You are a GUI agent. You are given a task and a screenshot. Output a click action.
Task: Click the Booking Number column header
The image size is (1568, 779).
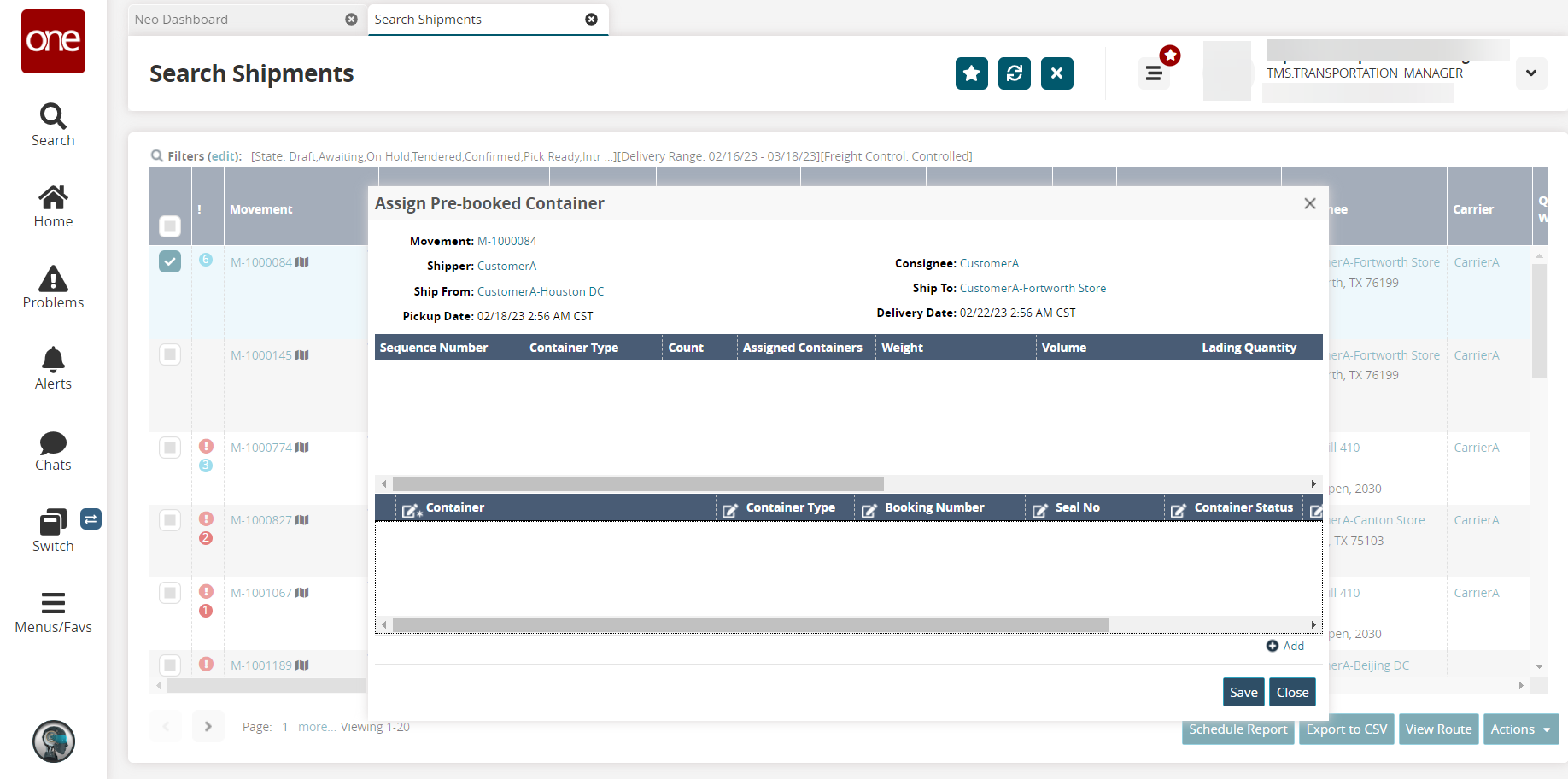(x=939, y=507)
